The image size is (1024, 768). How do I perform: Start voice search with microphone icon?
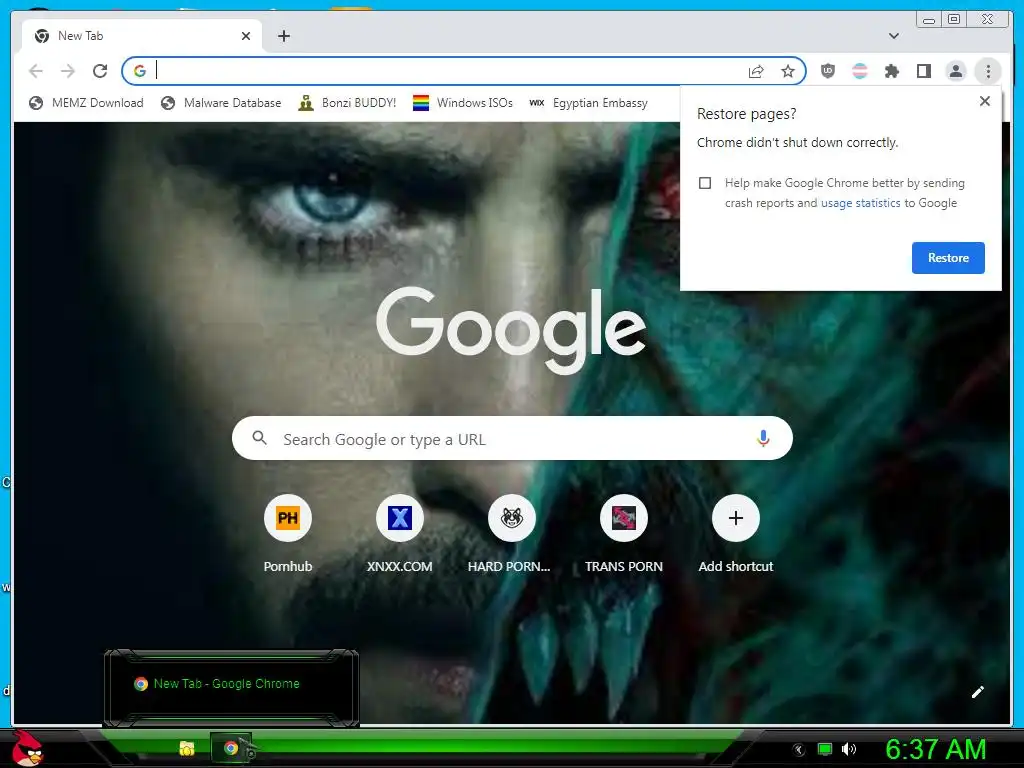763,438
